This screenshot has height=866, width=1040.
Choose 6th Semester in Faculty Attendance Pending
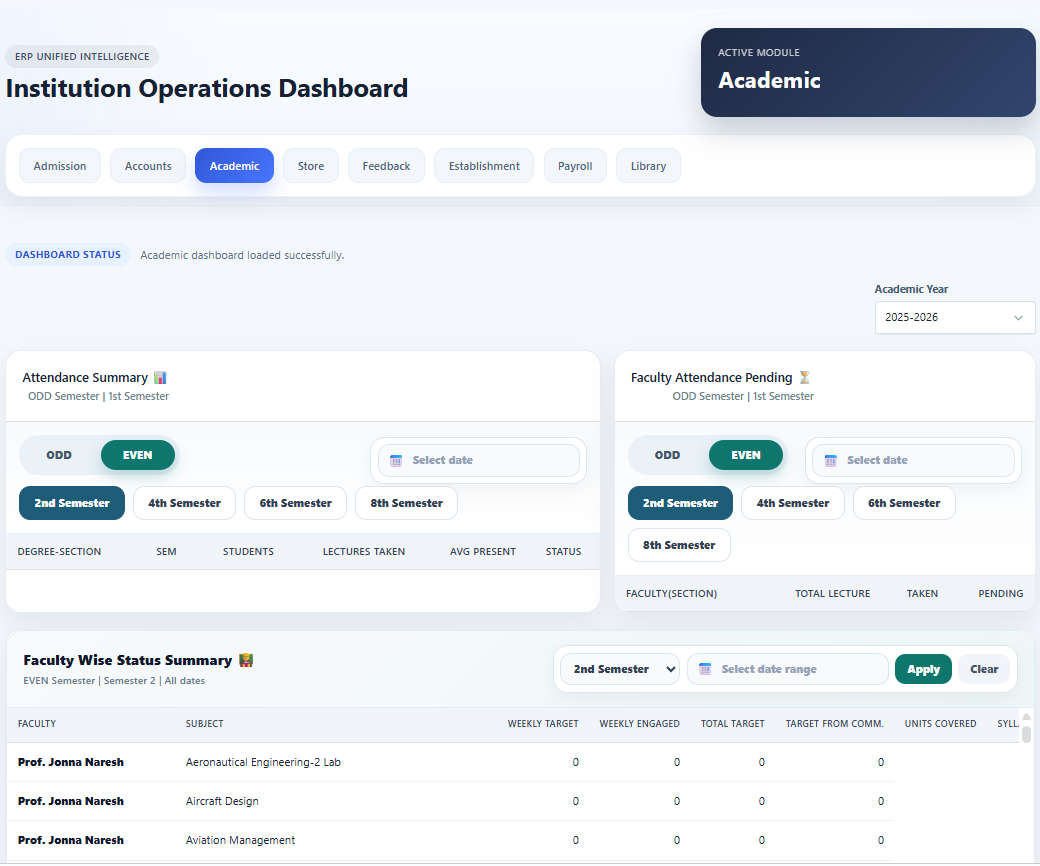tap(904, 503)
